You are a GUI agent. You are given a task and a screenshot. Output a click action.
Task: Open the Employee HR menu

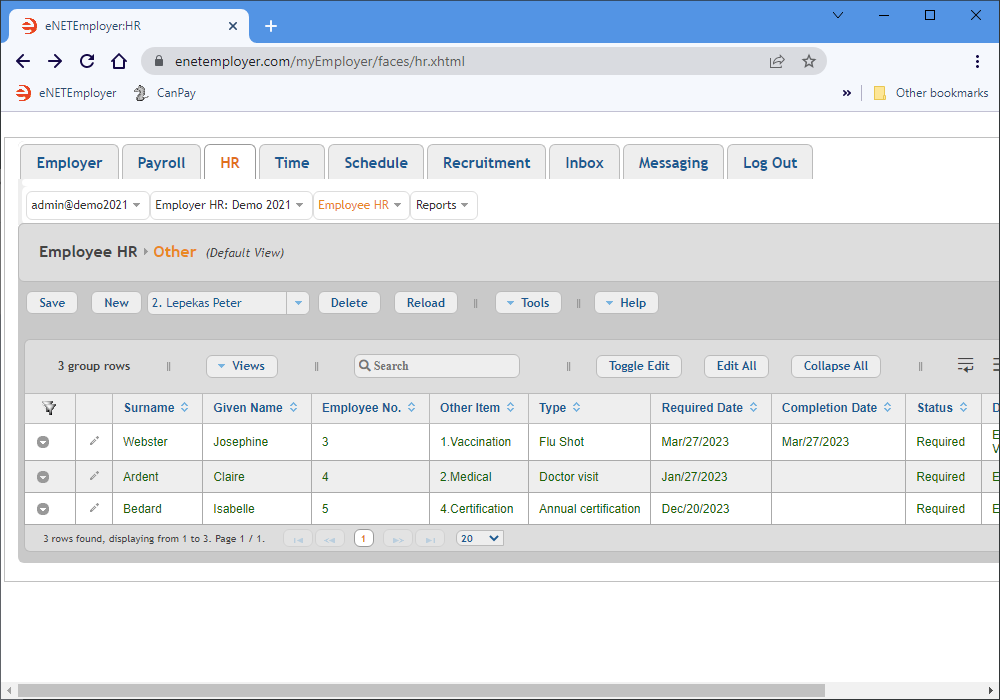click(x=360, y=205)
